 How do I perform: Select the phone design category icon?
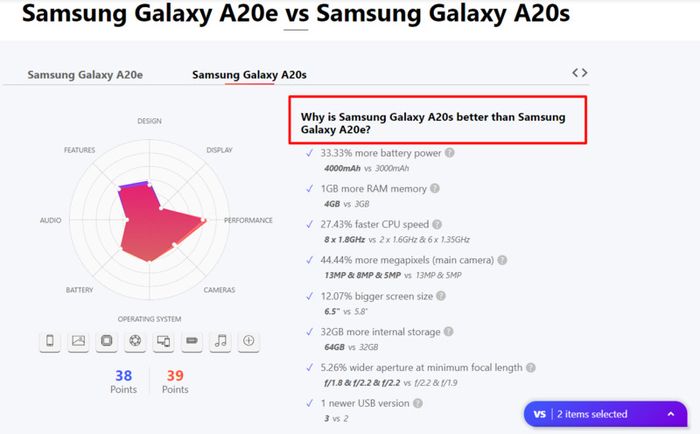tap(50, 342)
